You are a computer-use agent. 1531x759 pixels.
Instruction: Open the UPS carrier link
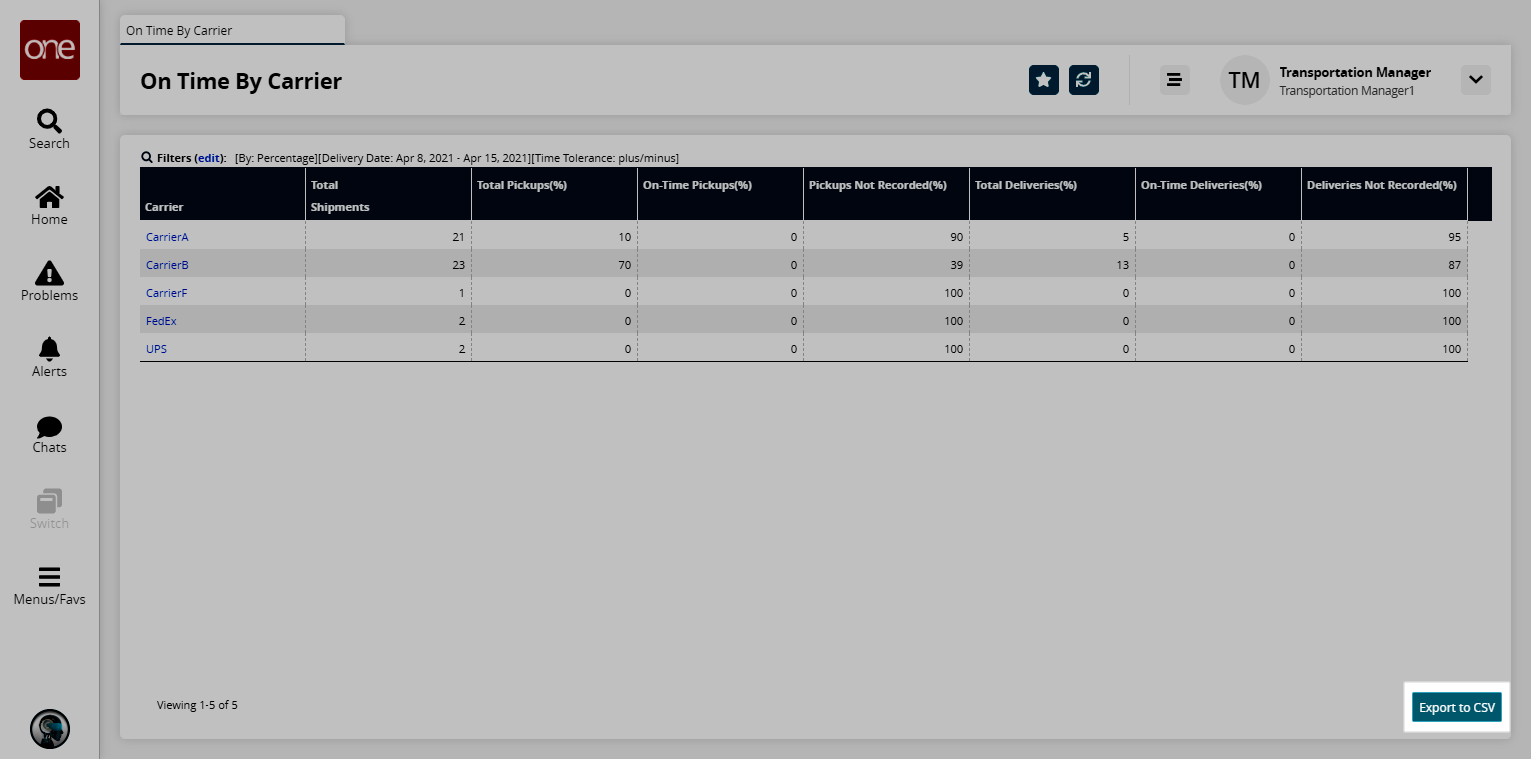157,349
